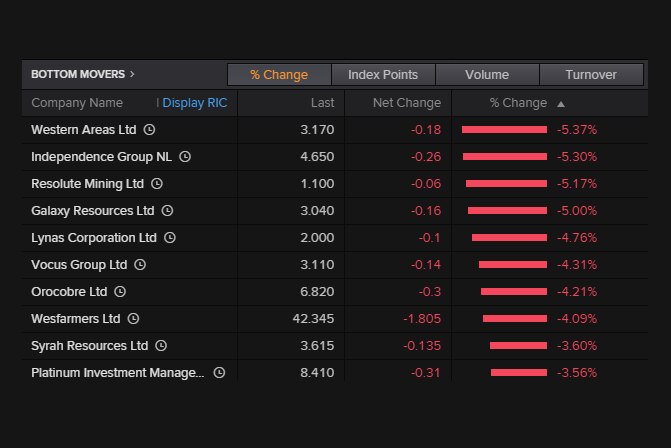Sort by the Last column header
This screenshot has height=448, width=671.
tap(323, 103)
